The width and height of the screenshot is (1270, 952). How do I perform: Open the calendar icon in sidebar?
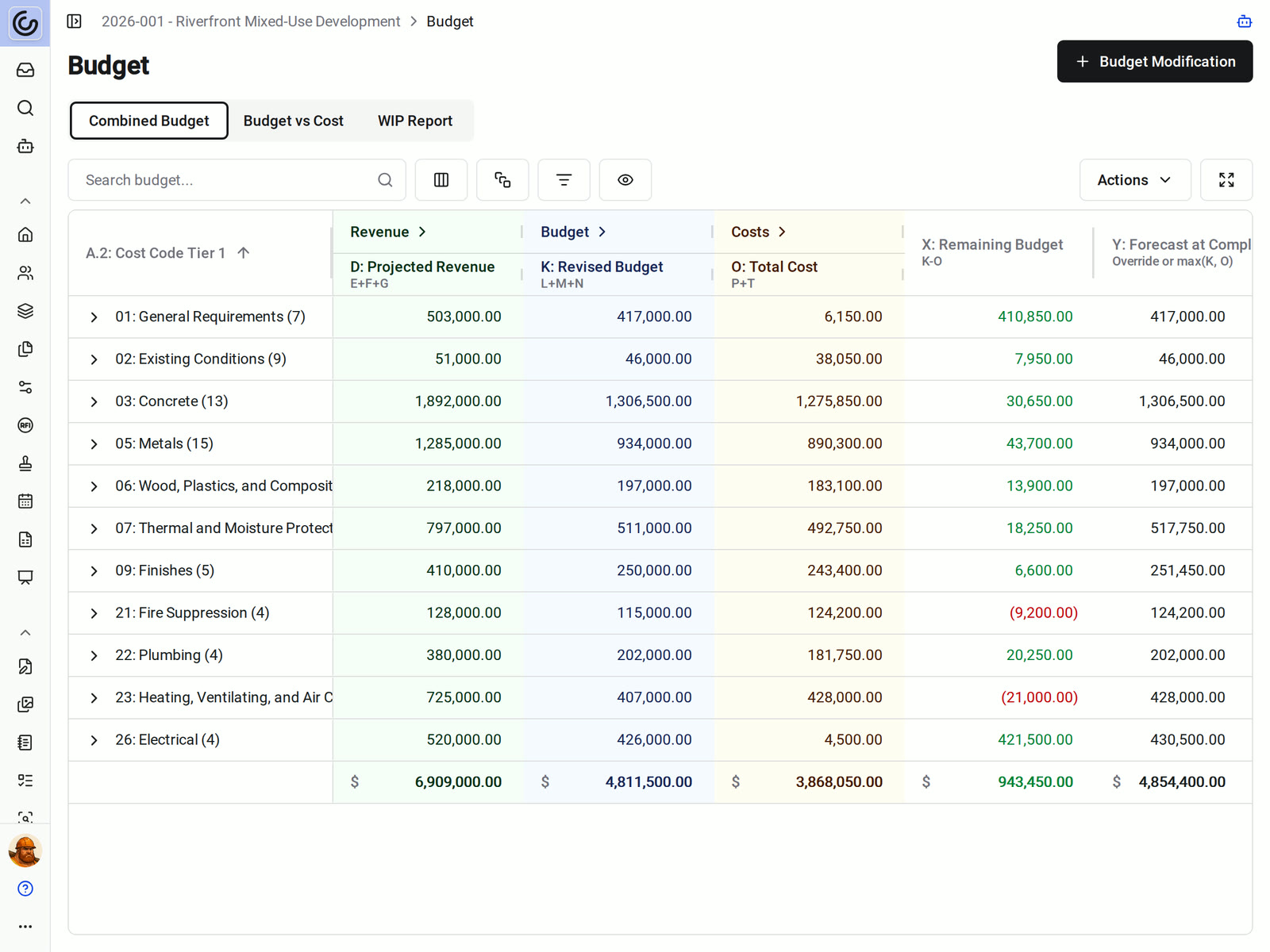[x=25, y=501]
